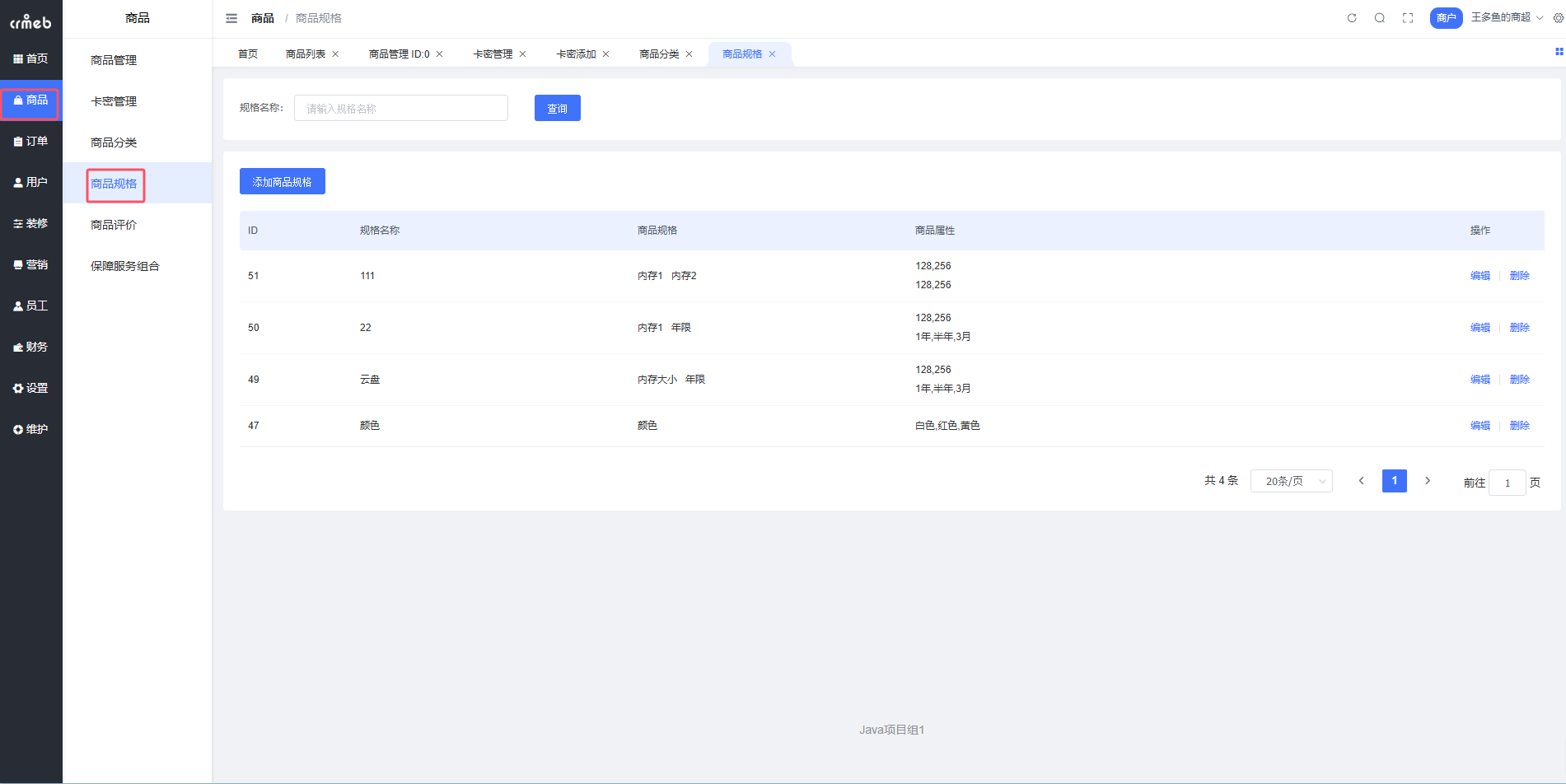This screenshot has height=784, width=1566.
Task: Open 营销 in the left sidebar
Action: click(x=30, y=265)
